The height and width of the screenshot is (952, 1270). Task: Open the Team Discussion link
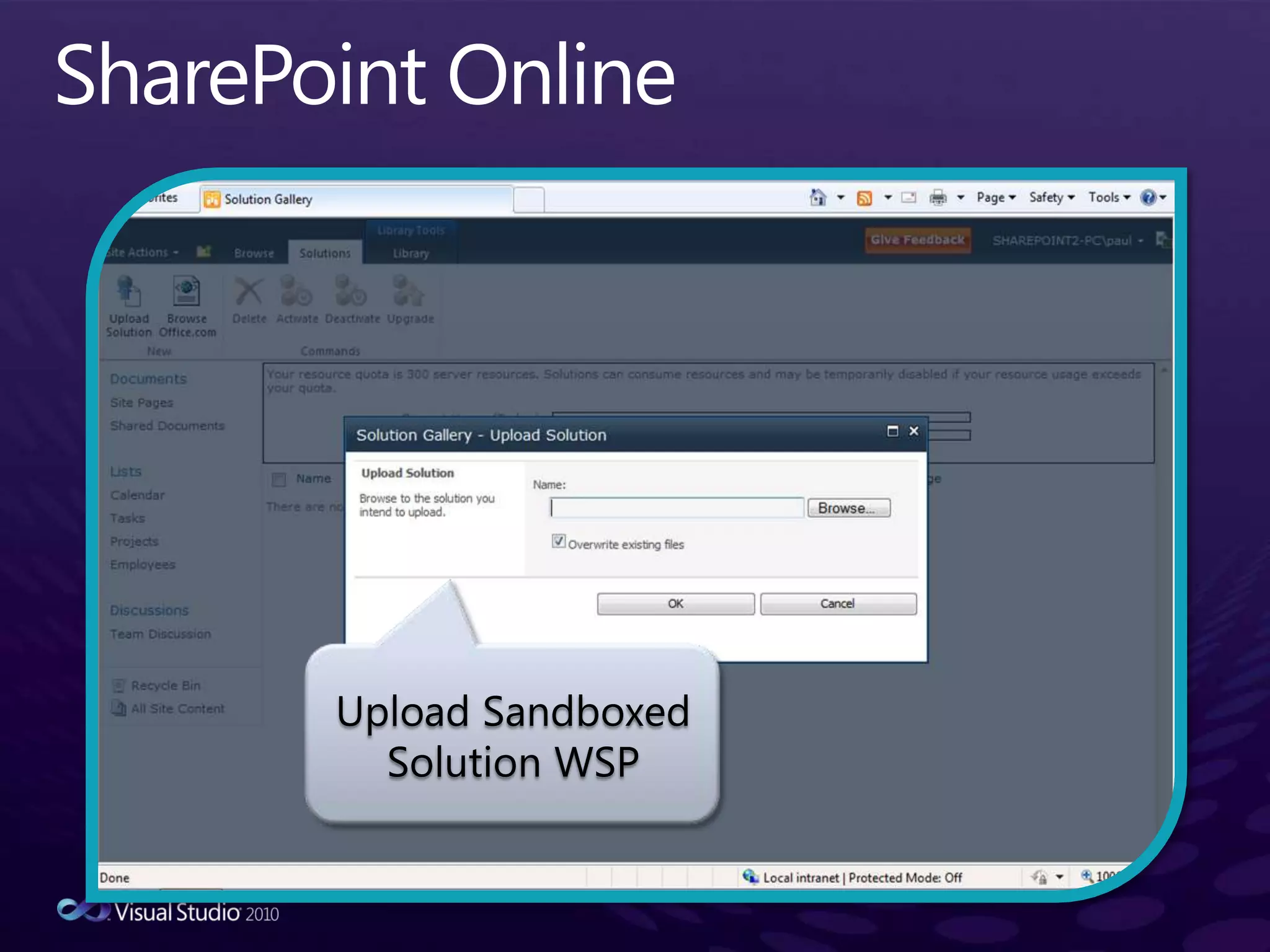[160, 634]
